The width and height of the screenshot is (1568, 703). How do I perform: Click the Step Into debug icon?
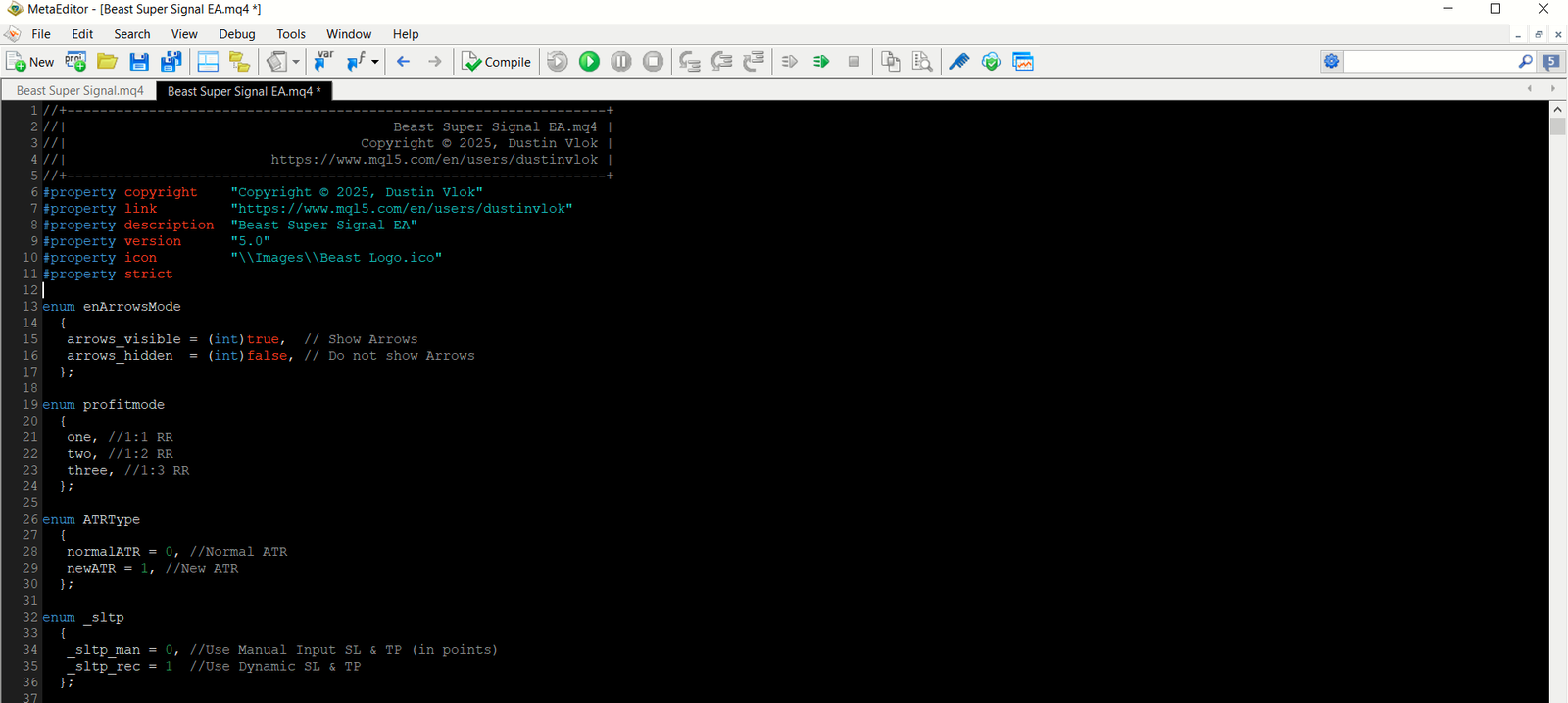(x=690, y=62)
